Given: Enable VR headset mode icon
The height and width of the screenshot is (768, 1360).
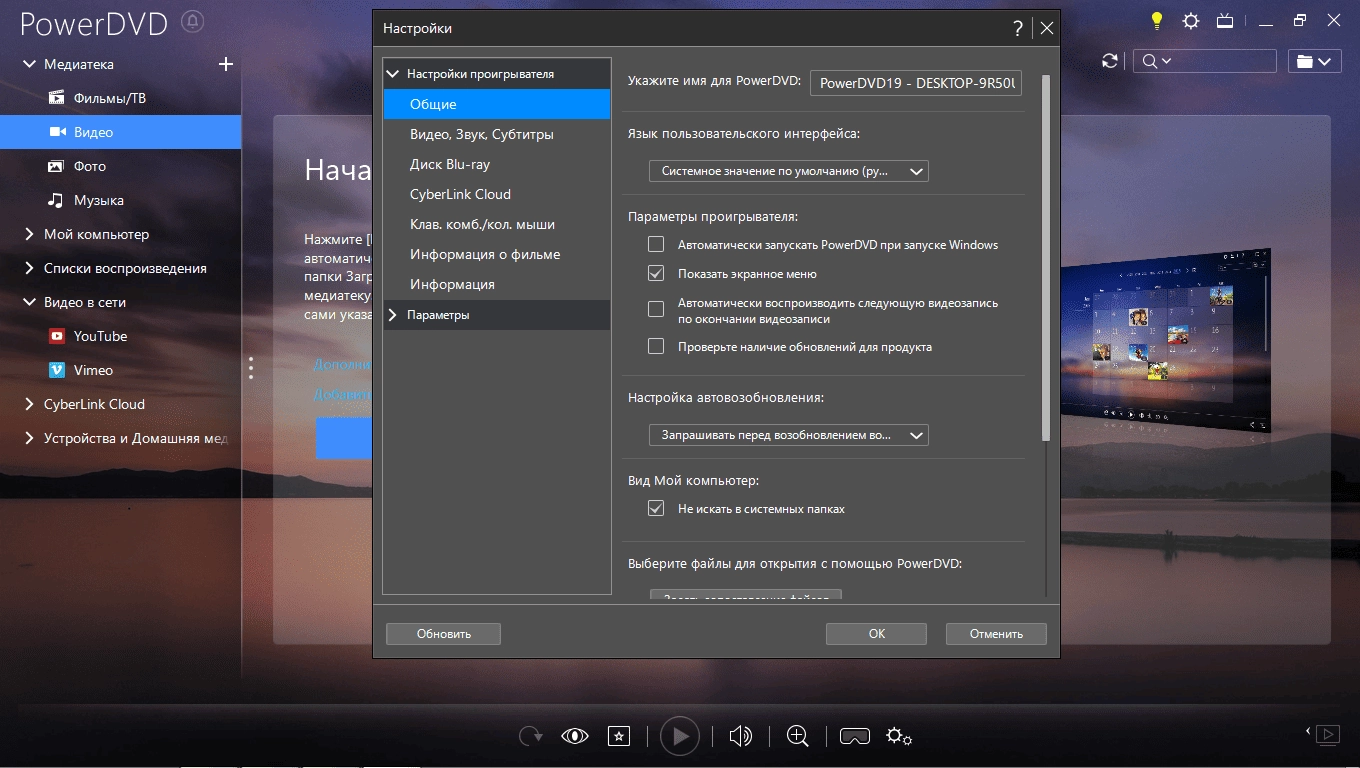Looking at the screenshot, I should (x=854, y=737).
